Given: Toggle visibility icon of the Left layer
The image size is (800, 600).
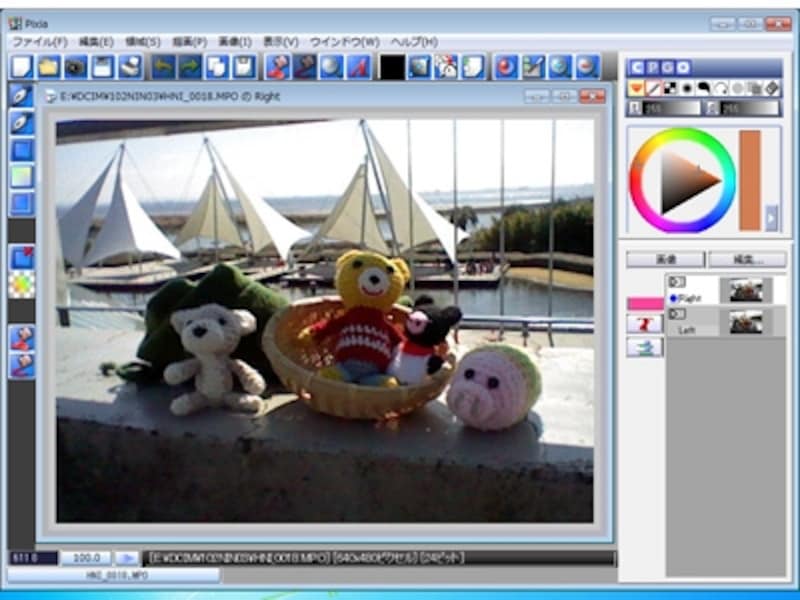Looking at the screenshot, I should pos(677,314).
